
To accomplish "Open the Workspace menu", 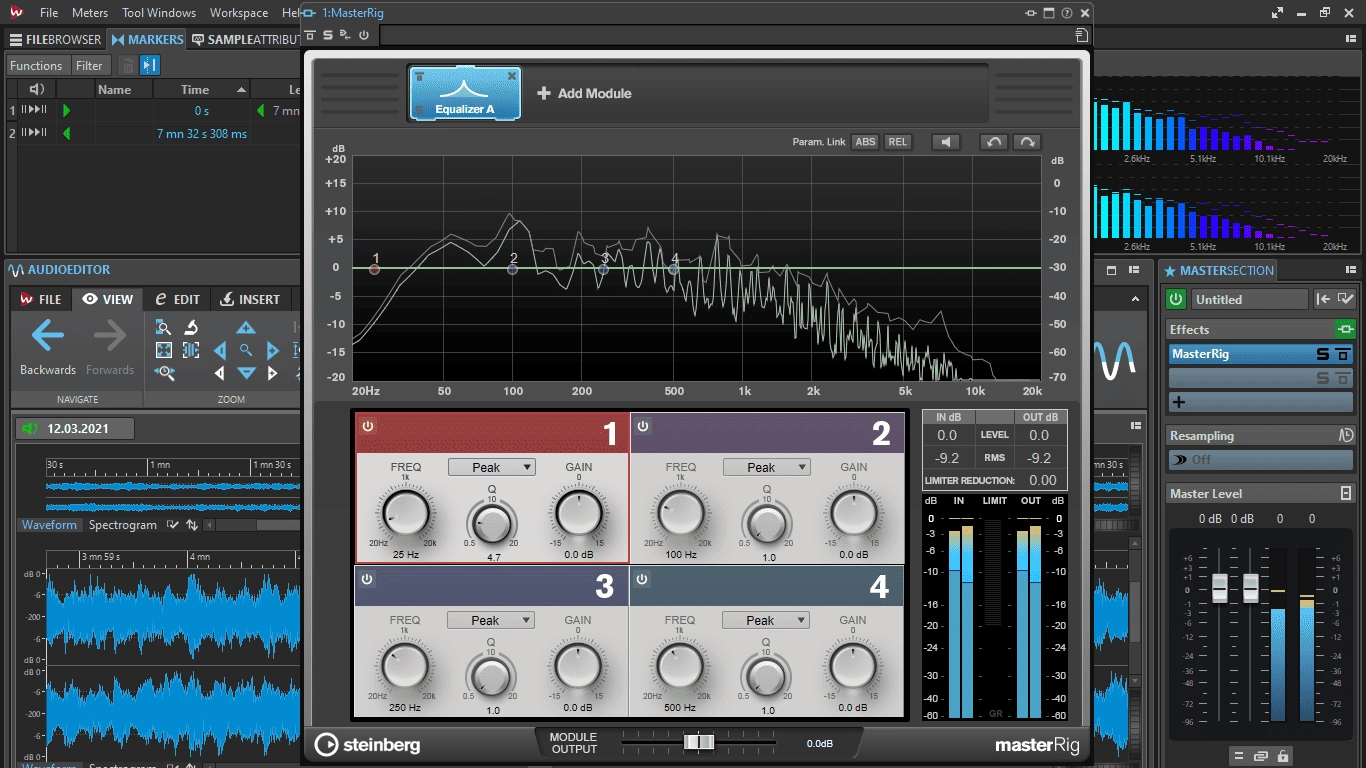I will [x=239, y=13].
